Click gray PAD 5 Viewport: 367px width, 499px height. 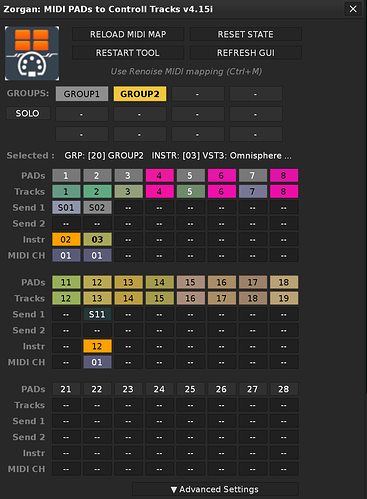190,176
